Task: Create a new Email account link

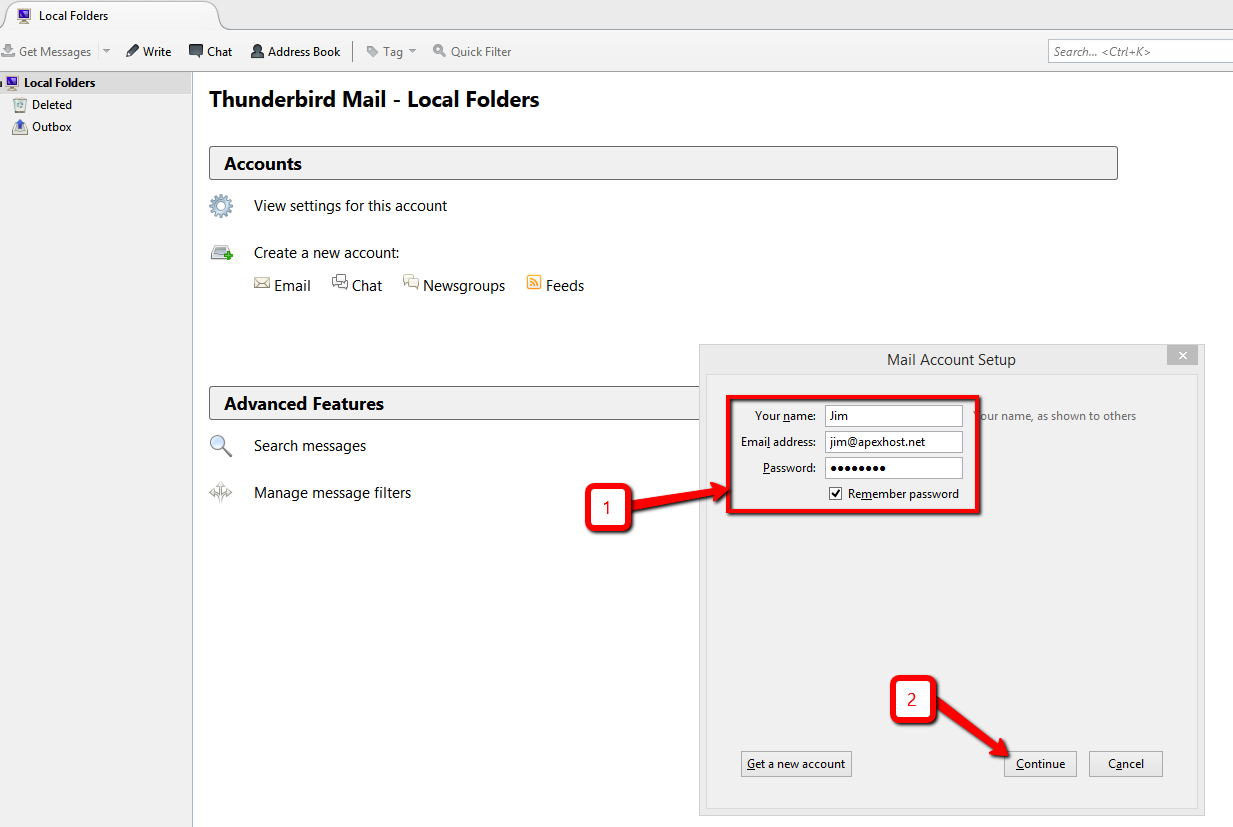Action: pos(292,285)
